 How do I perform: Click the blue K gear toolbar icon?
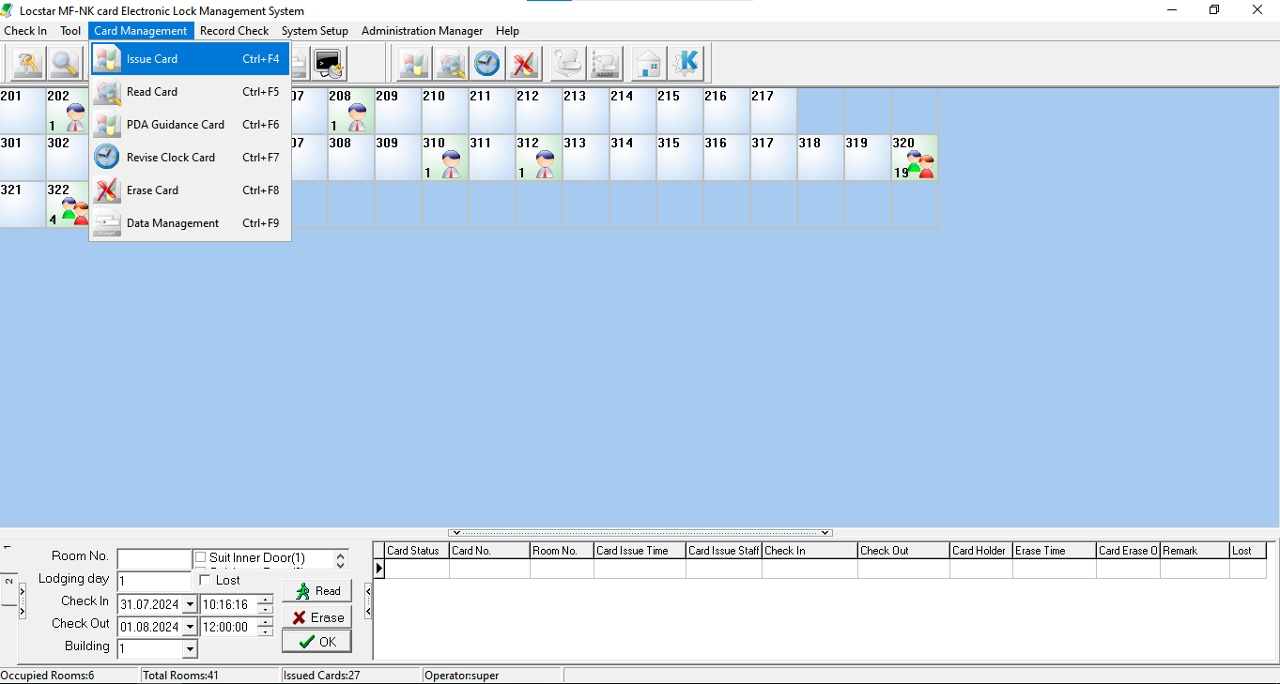tap(686, 64)
